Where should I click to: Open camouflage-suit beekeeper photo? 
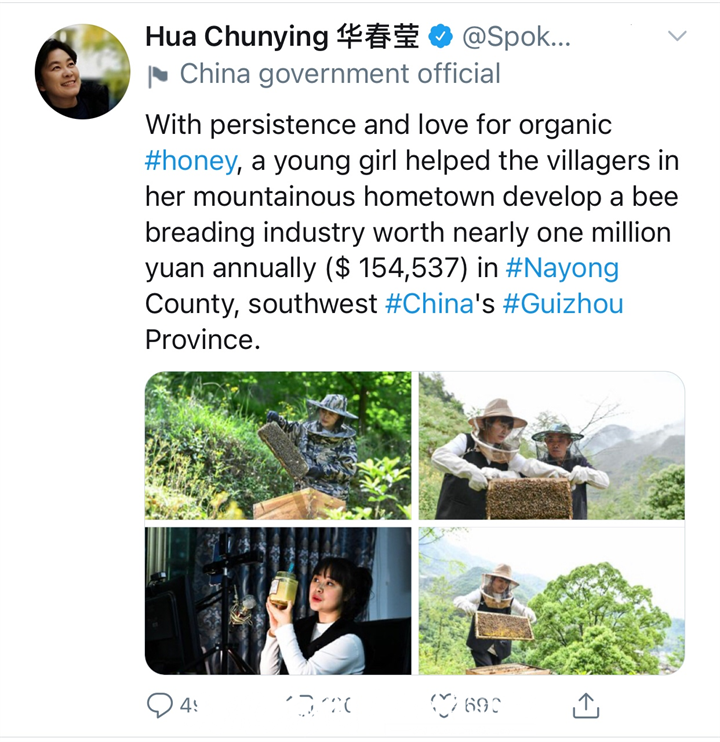[278, 445]
